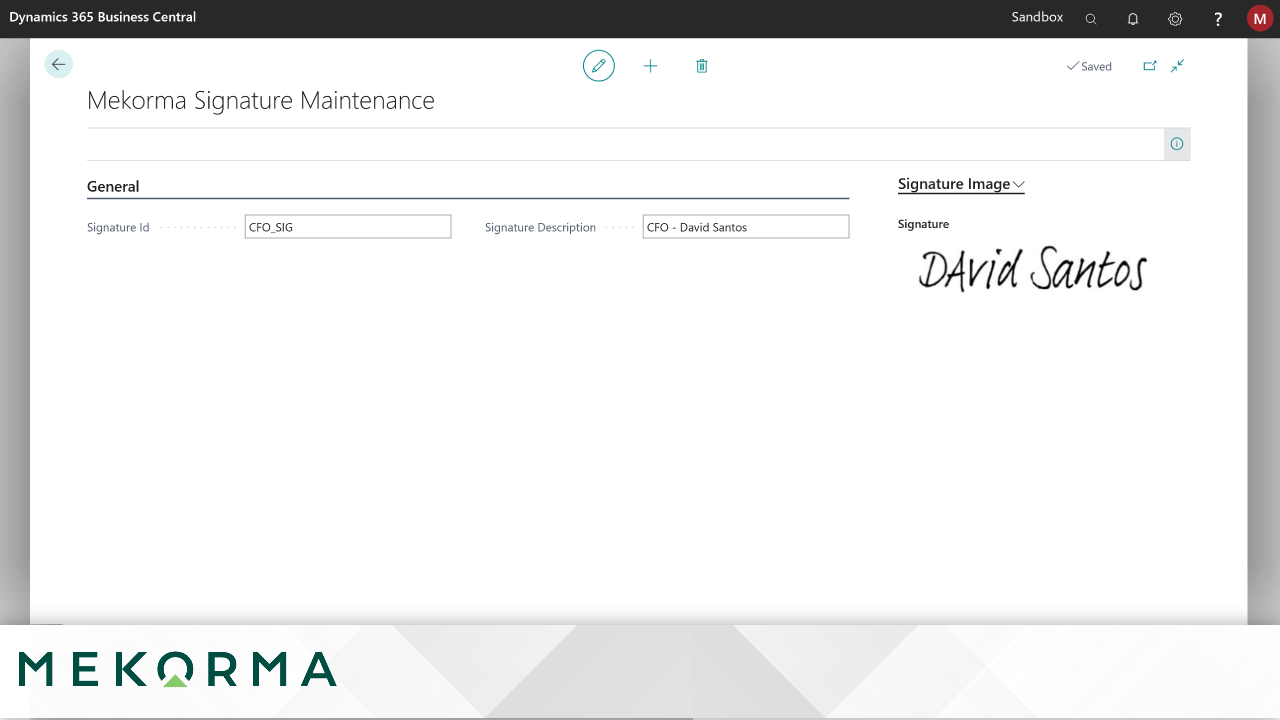Open the notifications bell
The image size is (1280, 720).
click(1133, 19)
